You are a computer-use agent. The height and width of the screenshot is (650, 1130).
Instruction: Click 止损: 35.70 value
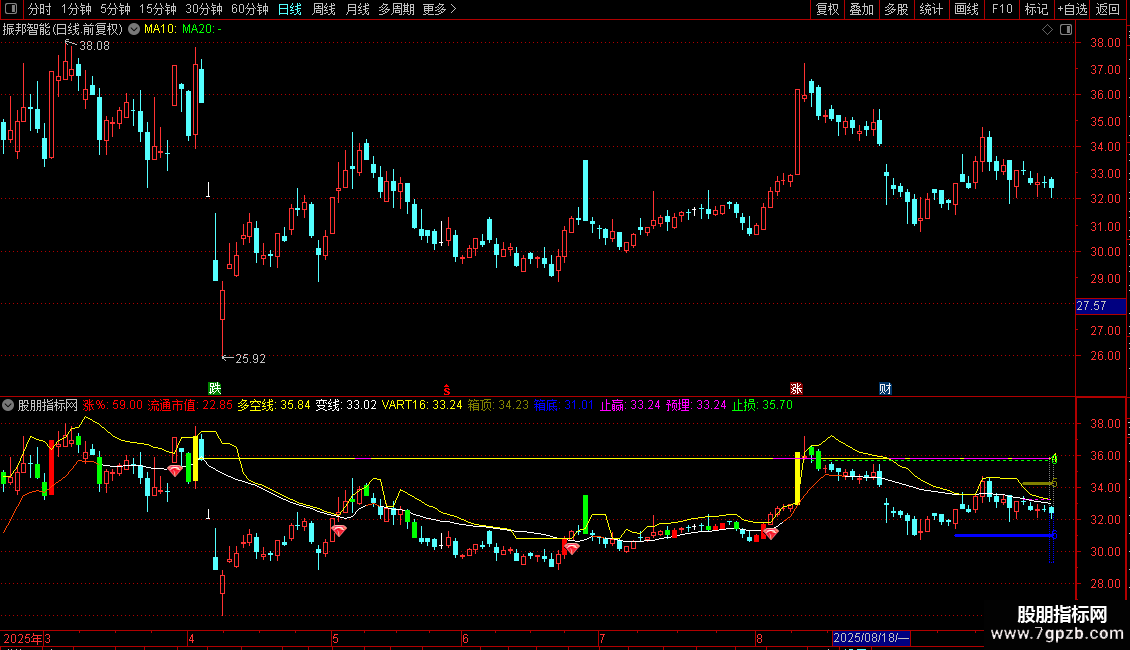click(762, 406)
